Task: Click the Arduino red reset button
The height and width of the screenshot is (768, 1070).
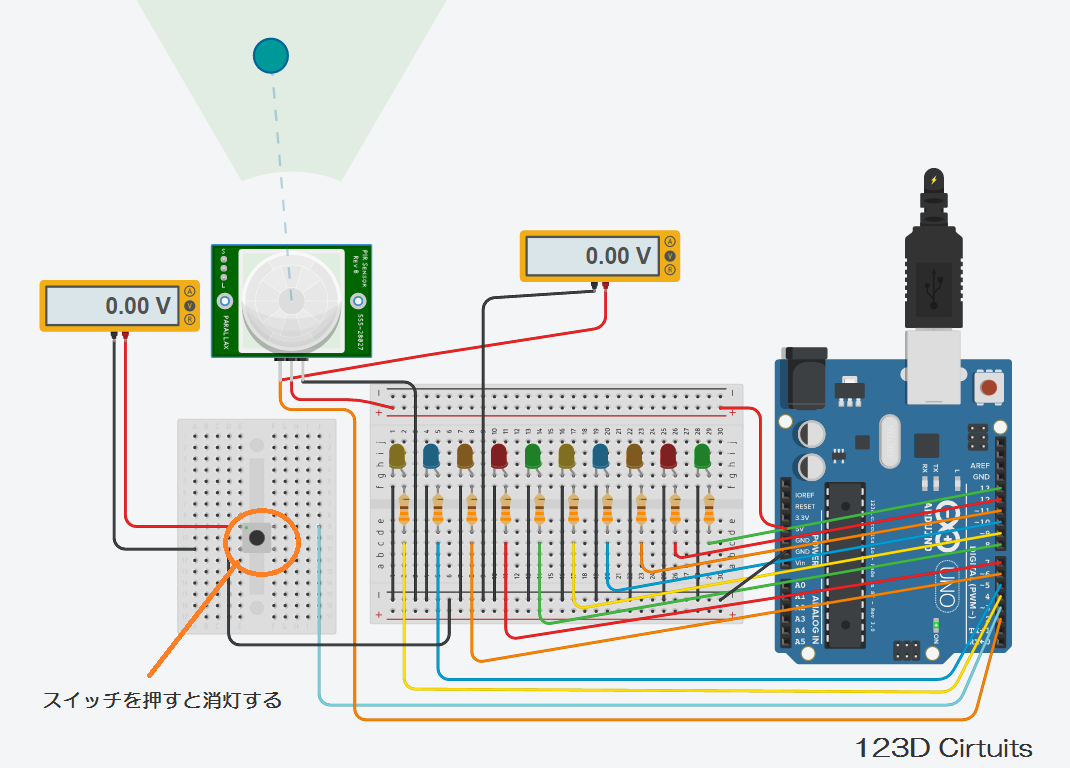Action: coord(988,388)
